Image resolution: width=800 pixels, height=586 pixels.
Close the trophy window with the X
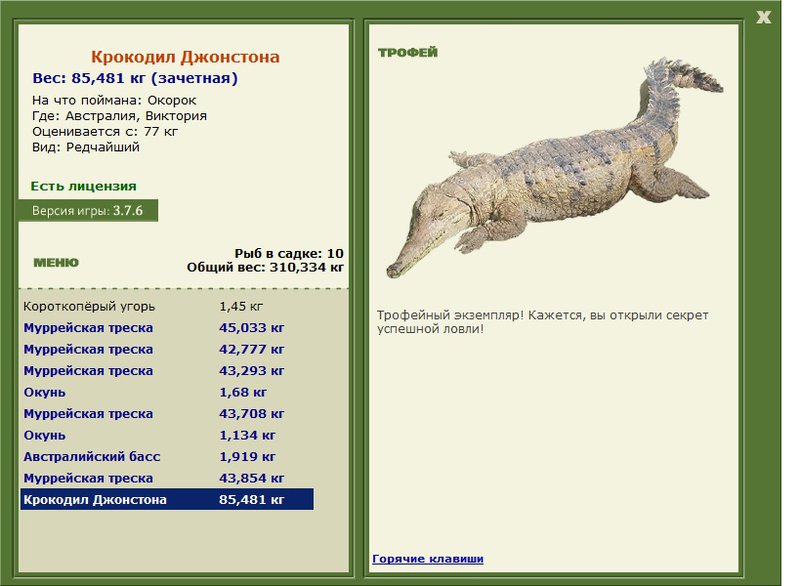pos(763,17)
